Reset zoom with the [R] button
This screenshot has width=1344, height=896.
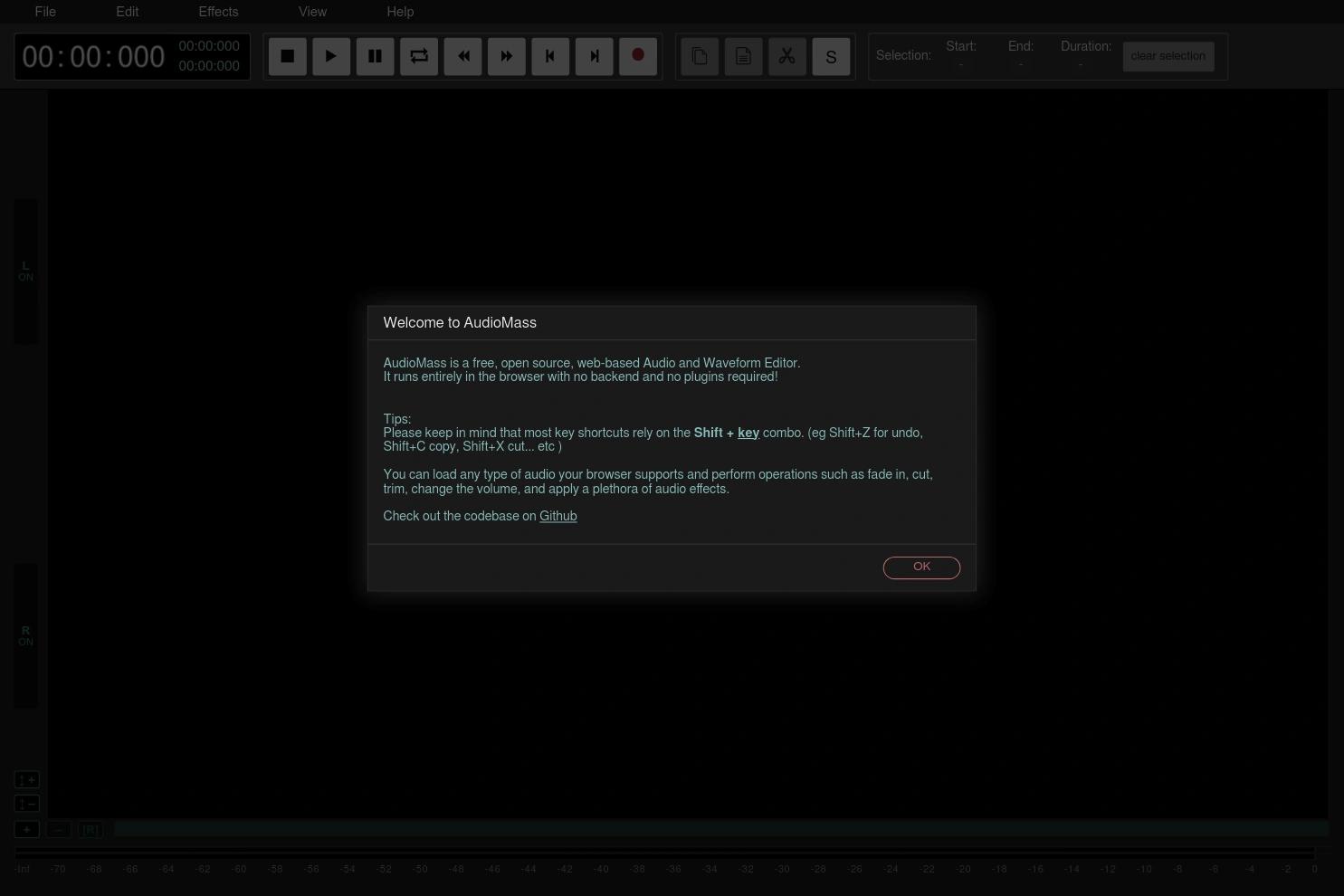click(x=91, y=829)
